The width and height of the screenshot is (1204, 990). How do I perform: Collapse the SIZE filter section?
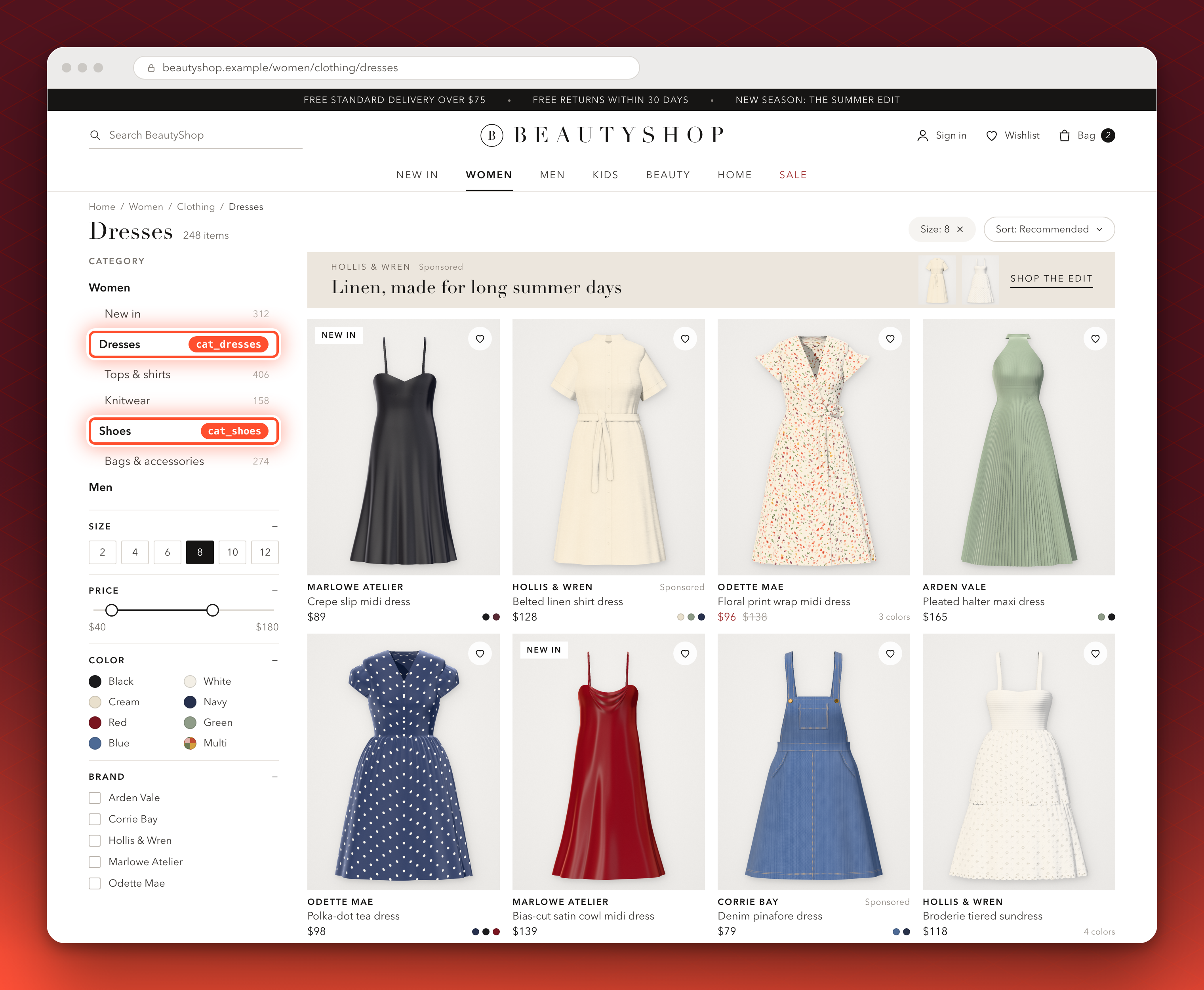pyautogui.click(x=275, y=526)
